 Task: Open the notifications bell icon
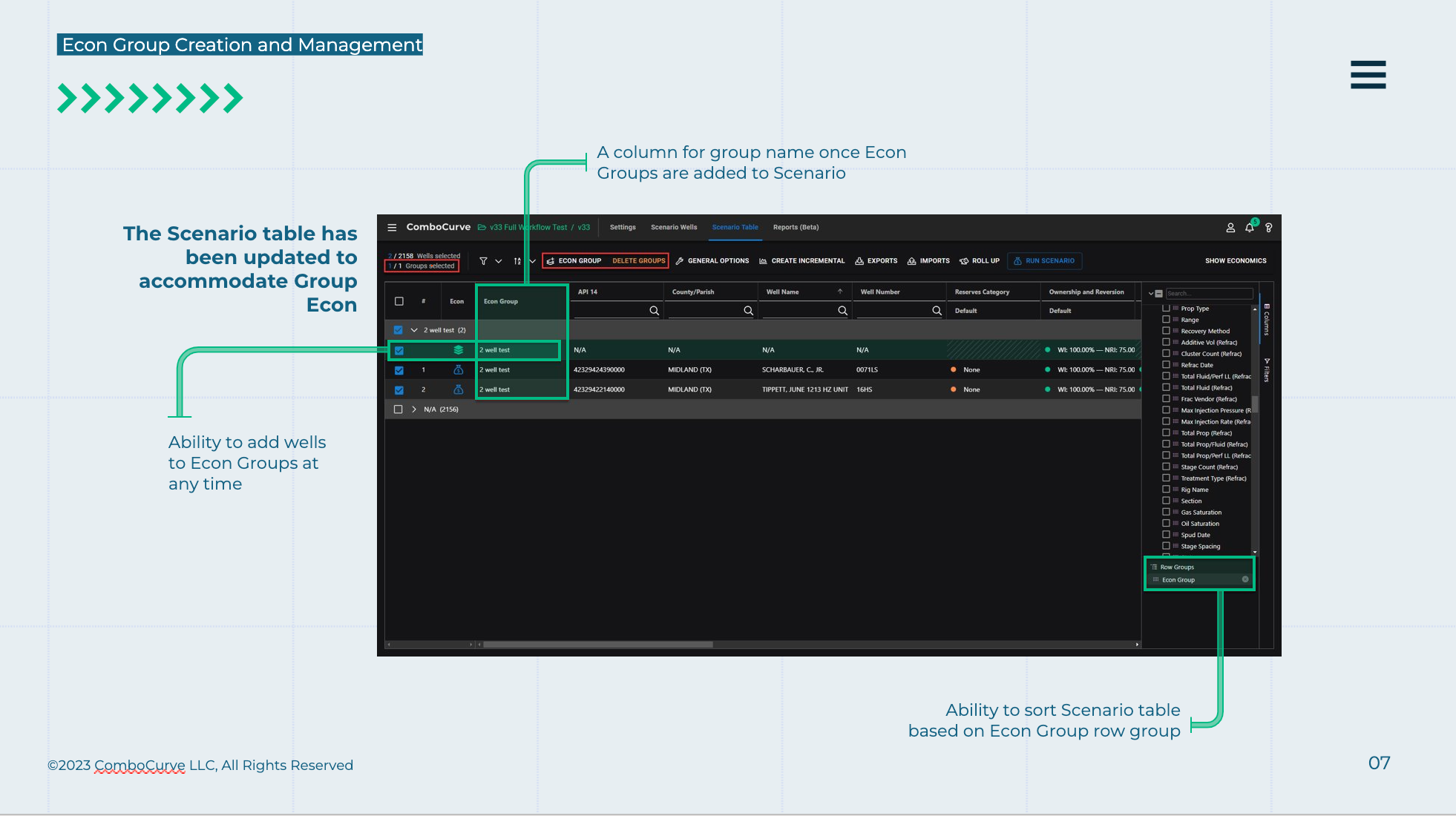(1250, 228)
